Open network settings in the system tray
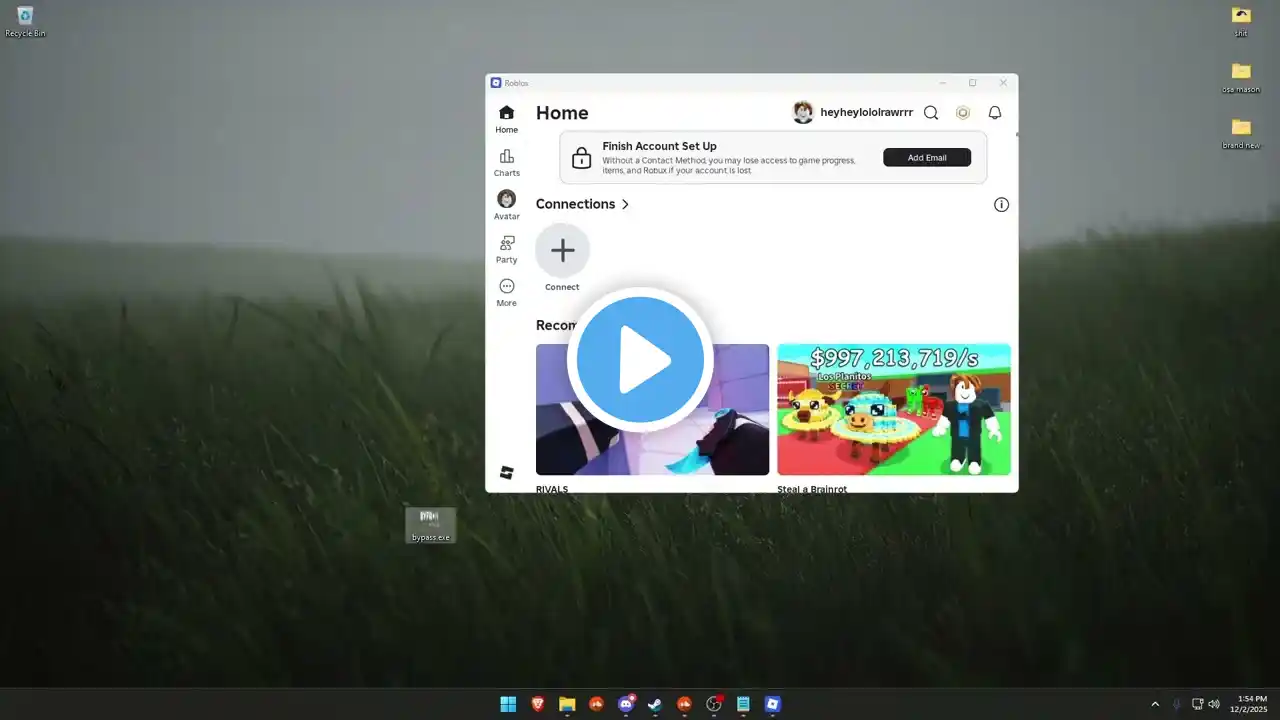 (1198, 704)
